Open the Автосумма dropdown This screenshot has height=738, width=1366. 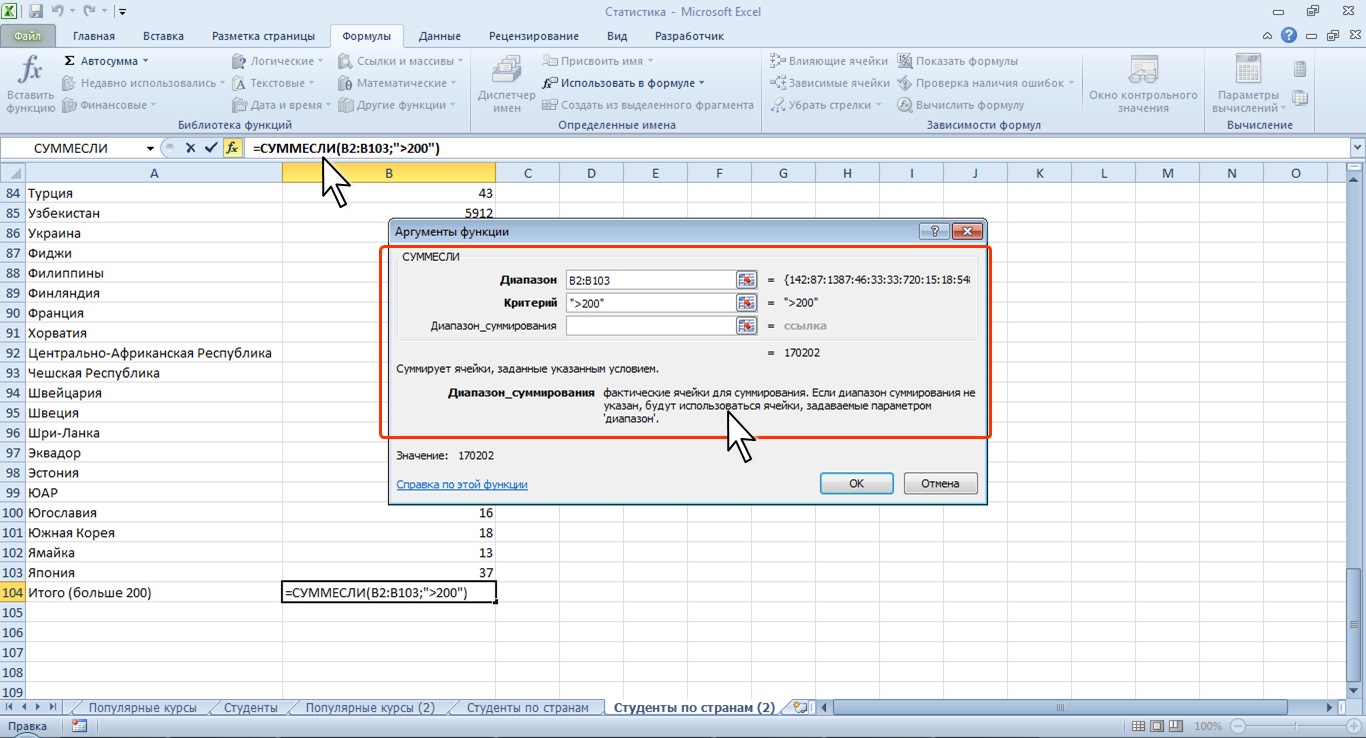pyautogui.click(x=106, y=61)
